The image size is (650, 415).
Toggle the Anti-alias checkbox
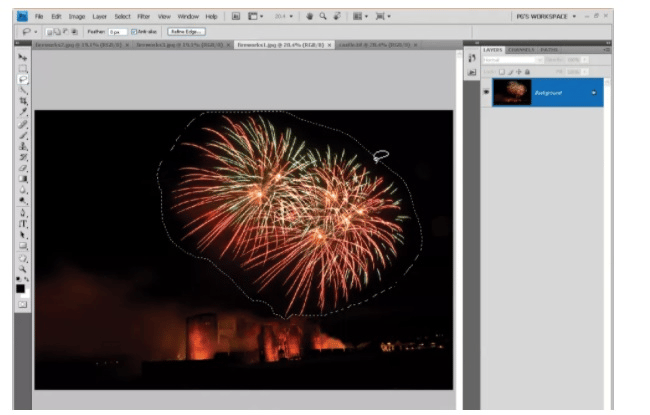coord(134,32)
